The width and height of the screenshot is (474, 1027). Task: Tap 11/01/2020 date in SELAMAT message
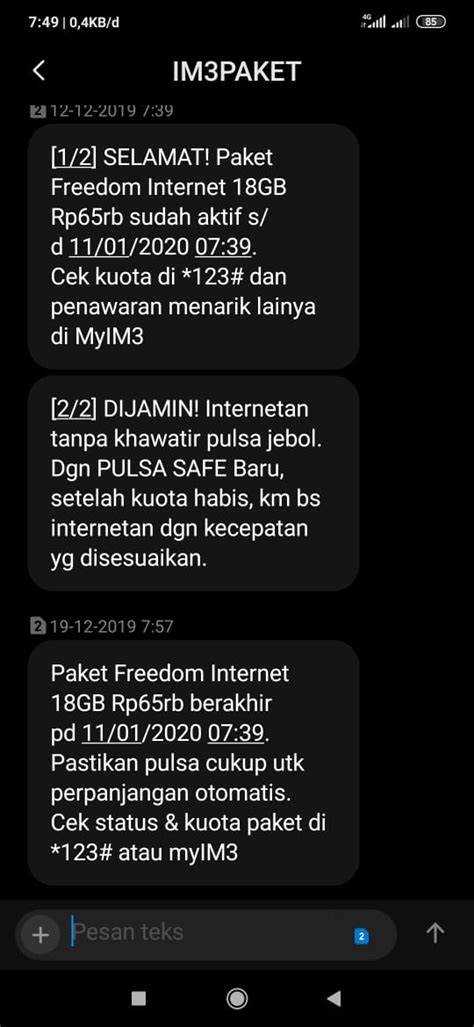[x=129, y=248]
